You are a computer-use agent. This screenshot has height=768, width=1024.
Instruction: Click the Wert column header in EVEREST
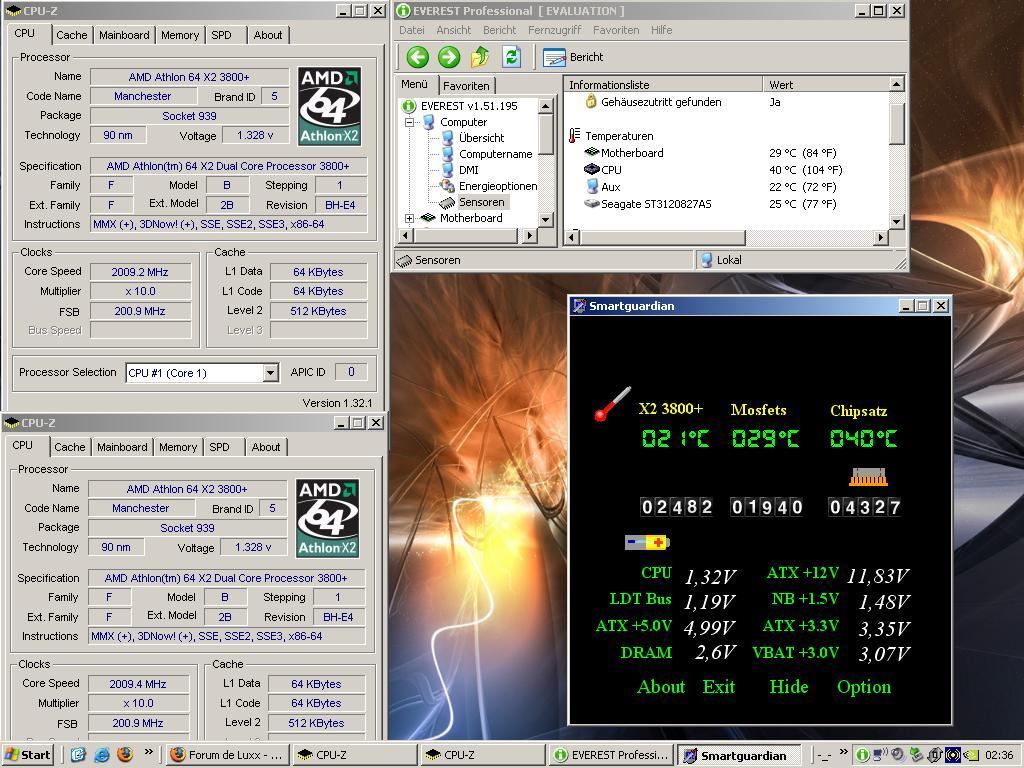point(826,84)
